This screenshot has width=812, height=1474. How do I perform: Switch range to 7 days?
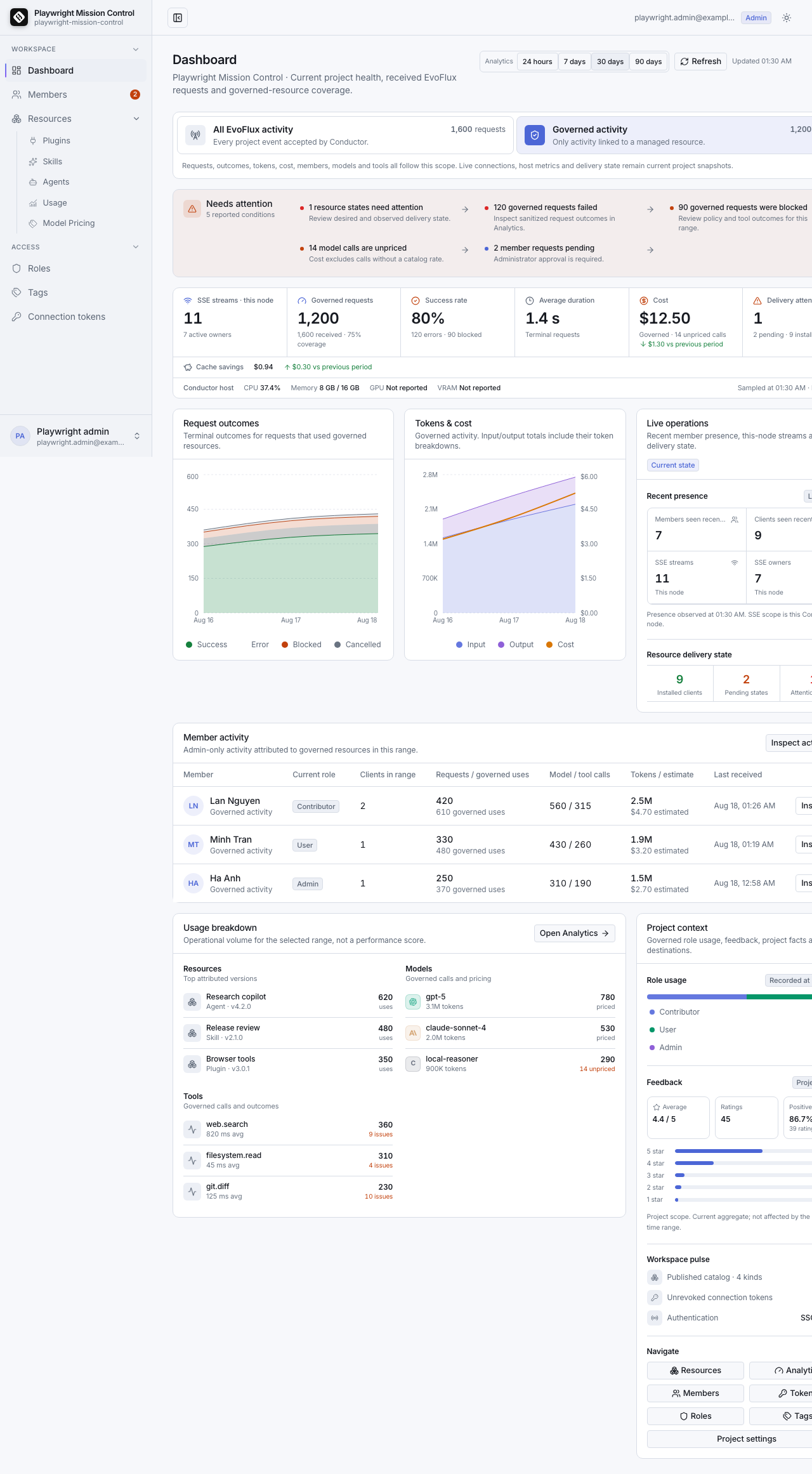(574, 62)
